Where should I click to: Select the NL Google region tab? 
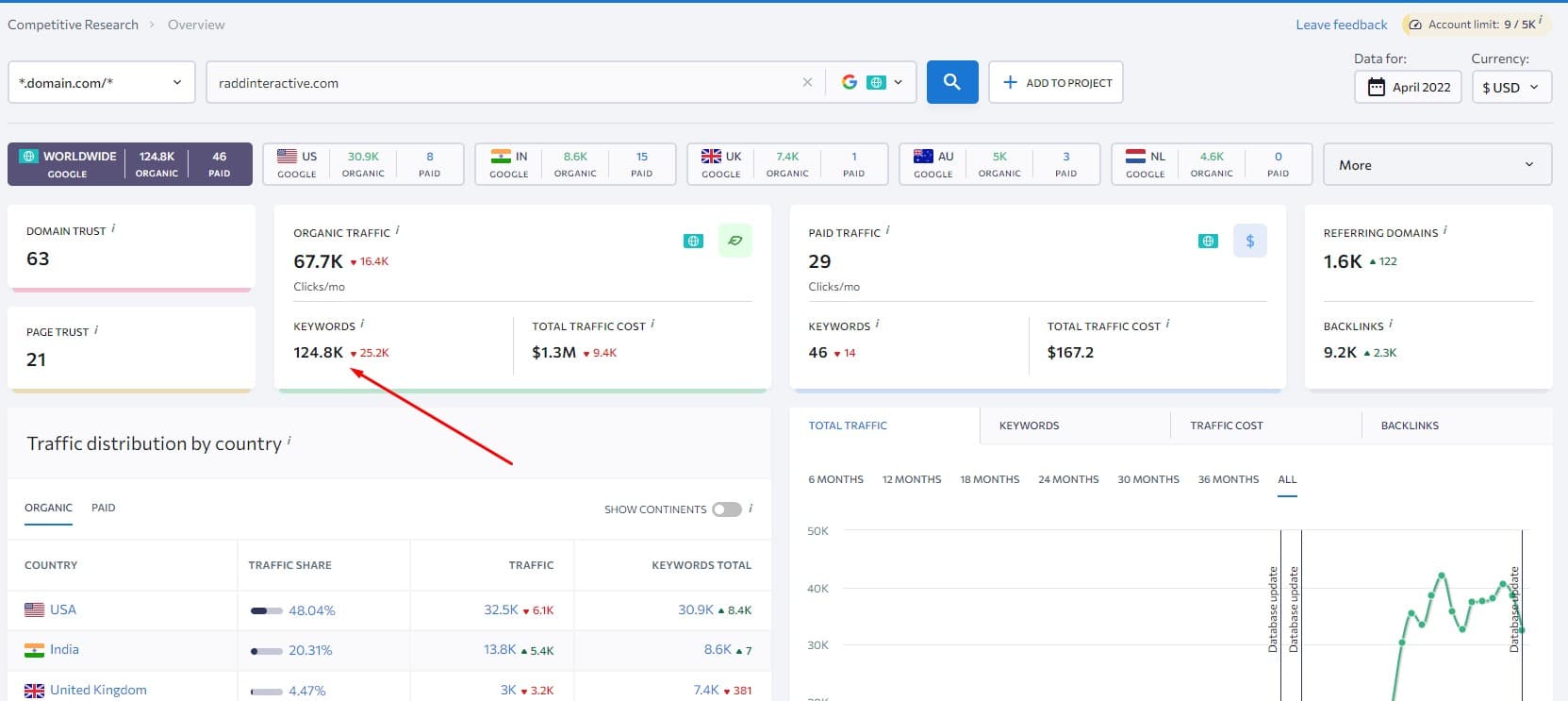coord(1212,164)
